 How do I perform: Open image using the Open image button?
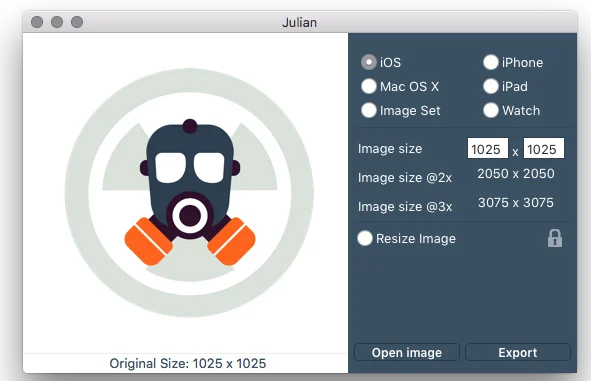[x=407, y=352]
